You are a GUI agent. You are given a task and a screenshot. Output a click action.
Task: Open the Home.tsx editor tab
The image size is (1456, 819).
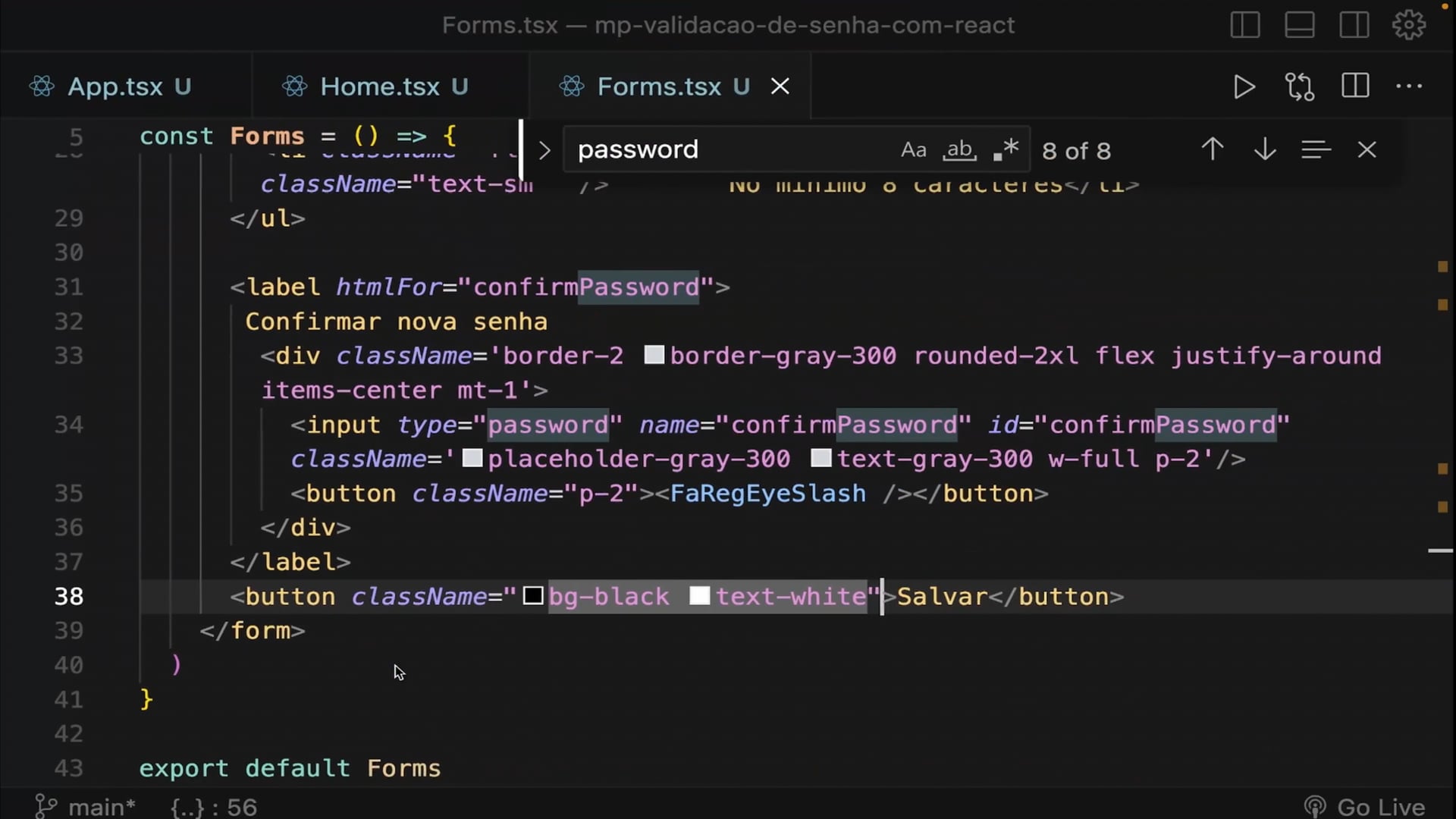tap(380, 87)
